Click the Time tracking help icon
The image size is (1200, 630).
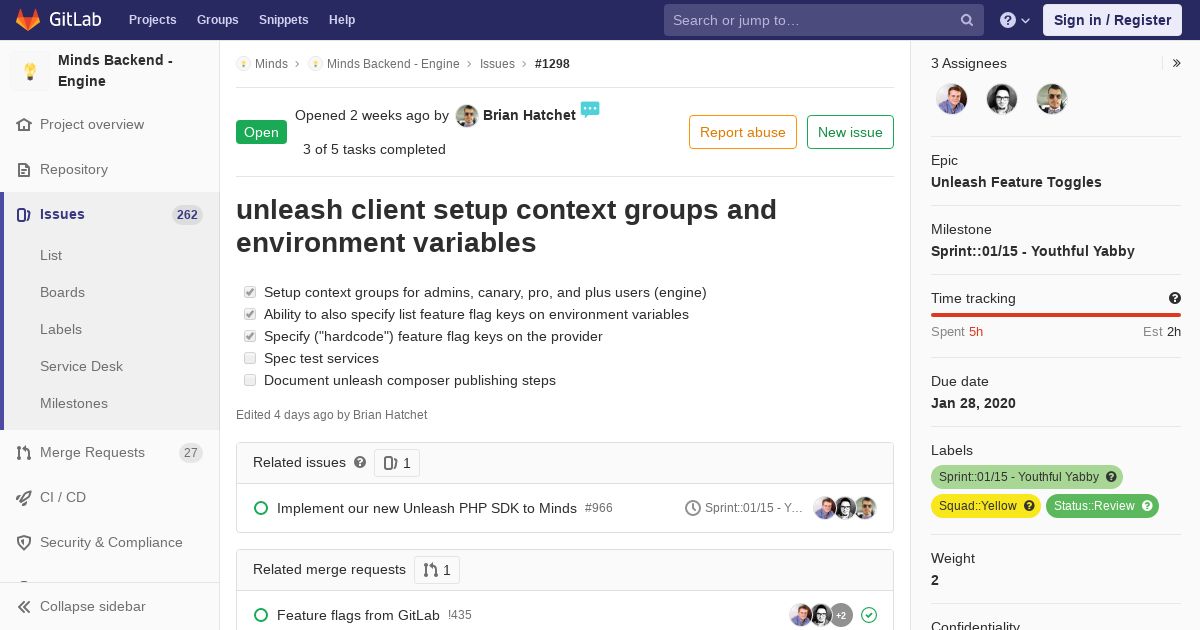tap(1175, 298)
